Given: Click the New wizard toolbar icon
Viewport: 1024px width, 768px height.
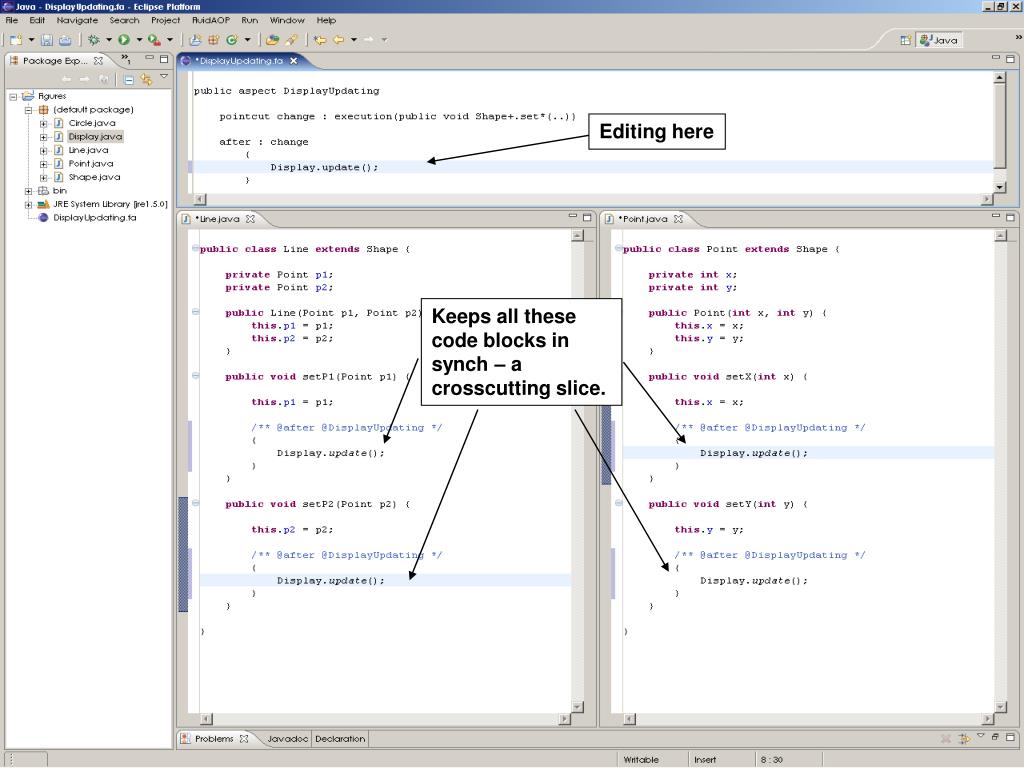Looking at the screenshot, I should pyautogui.click(x=16, y=40).
